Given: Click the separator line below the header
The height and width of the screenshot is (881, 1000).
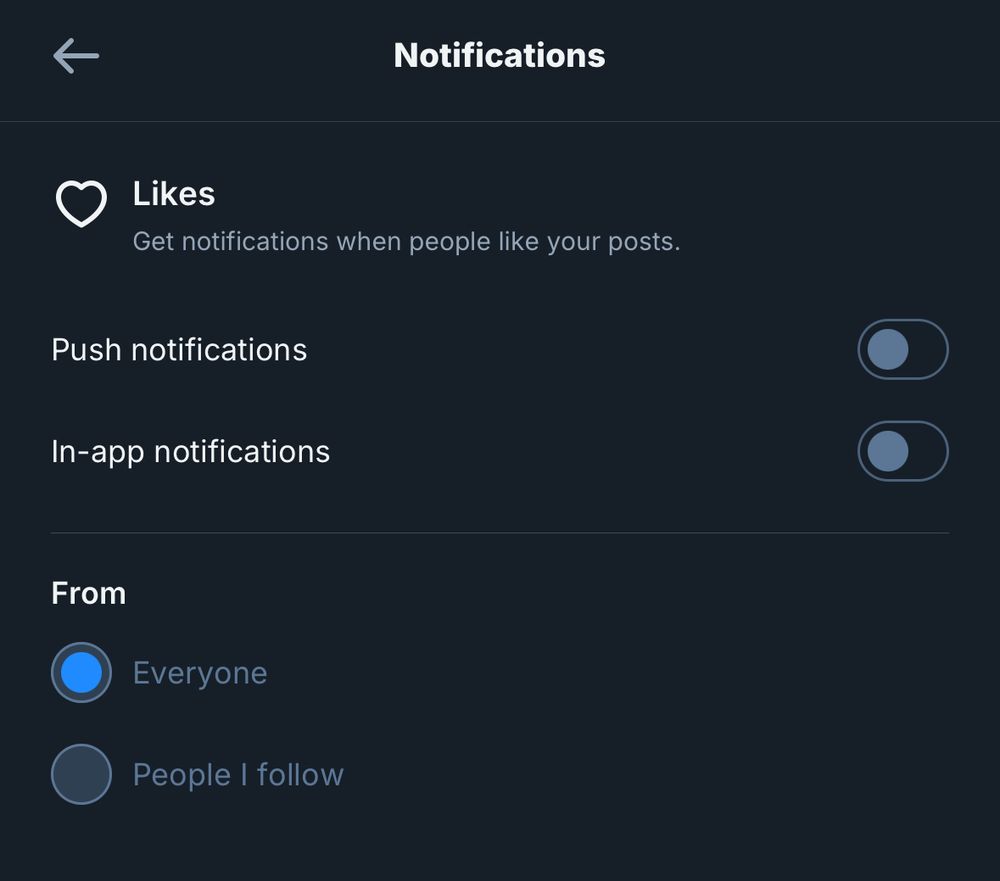Looking at the screenshot, I should (x=500, y=122).
